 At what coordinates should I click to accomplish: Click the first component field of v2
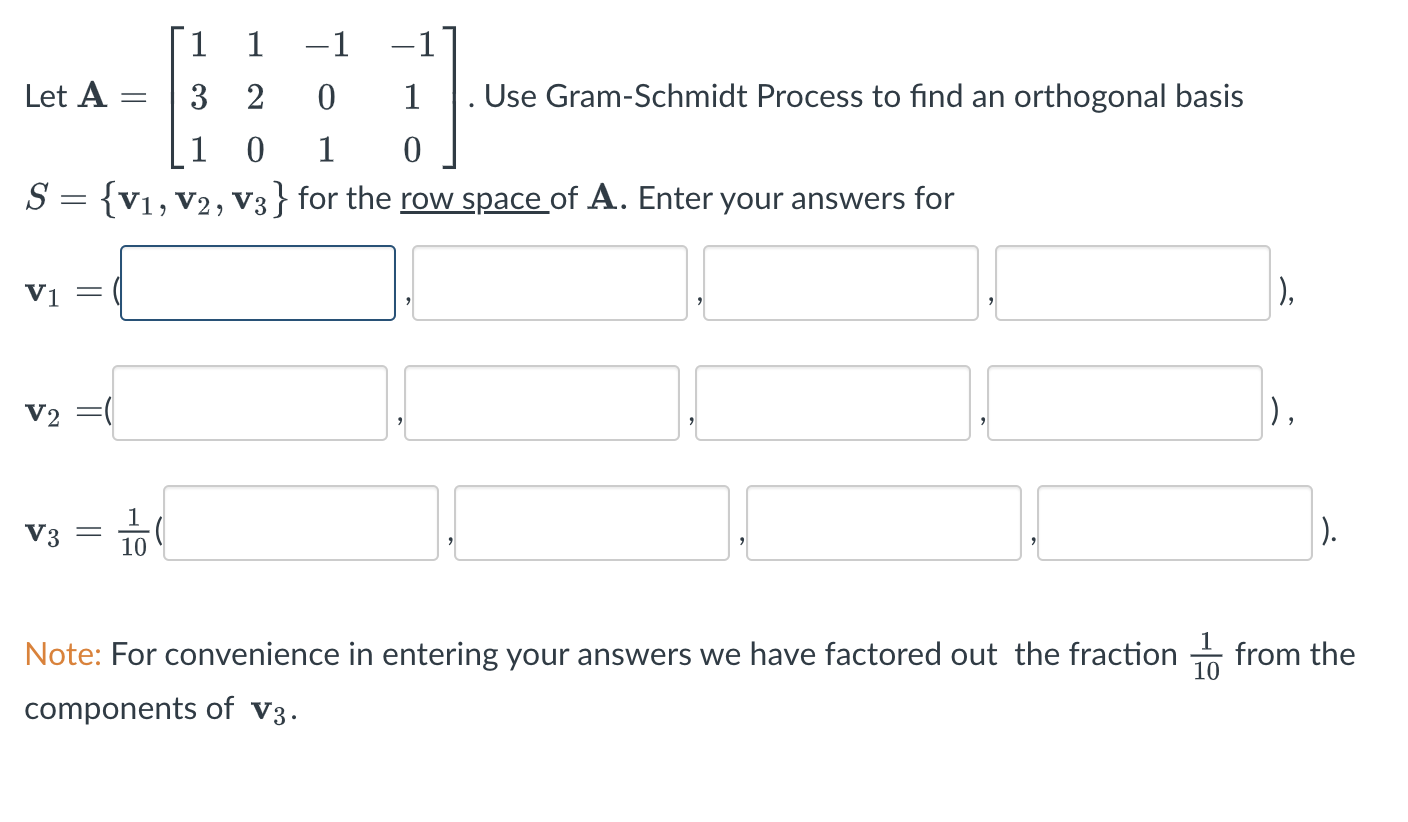249,403
